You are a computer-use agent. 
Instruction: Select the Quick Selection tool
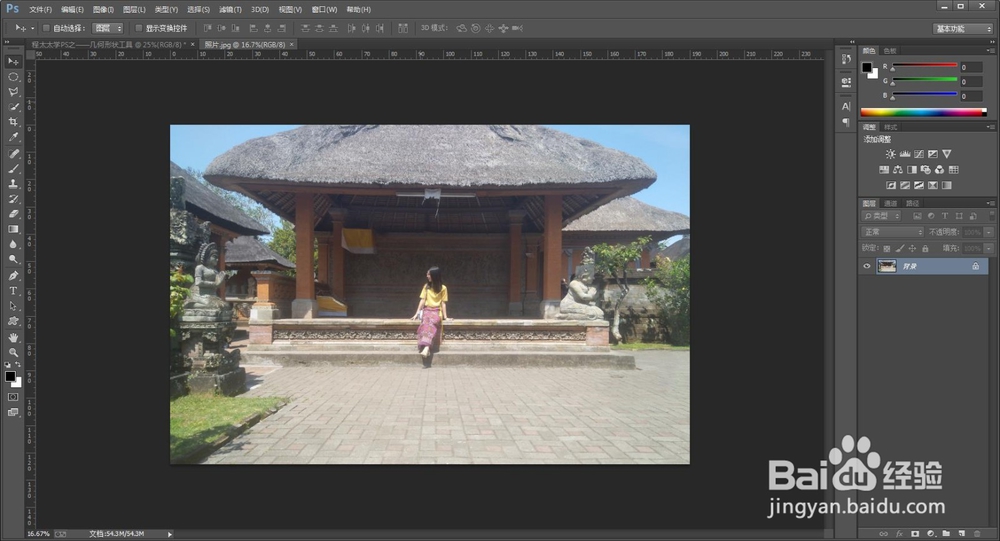13,107
